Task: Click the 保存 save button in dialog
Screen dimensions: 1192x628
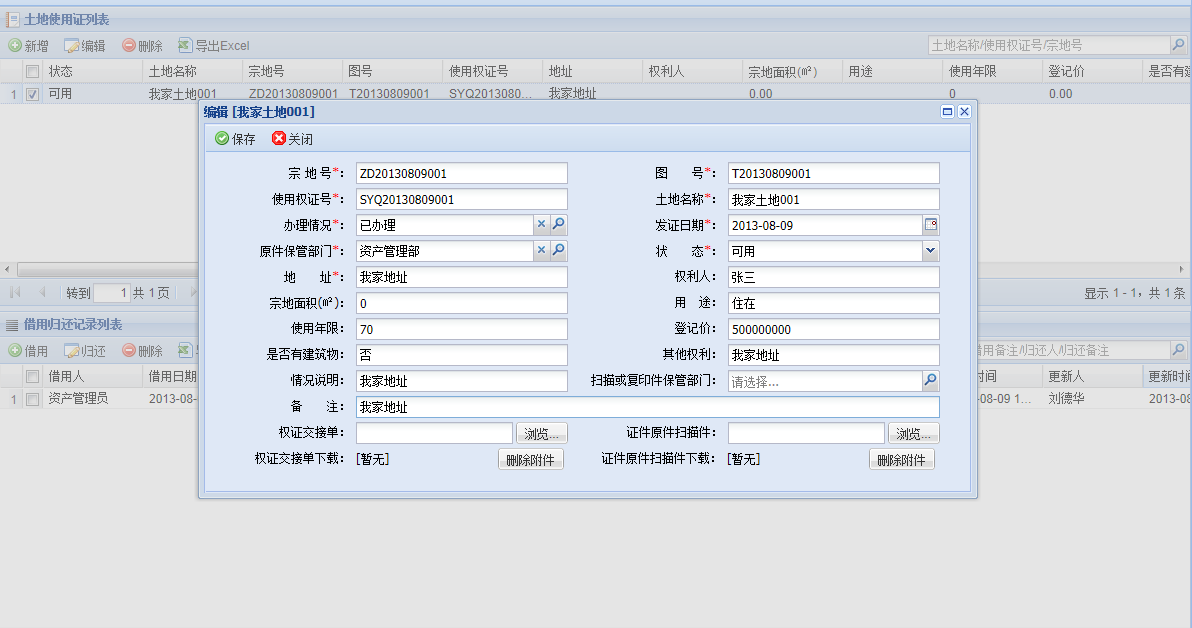Action: point(235,138)
